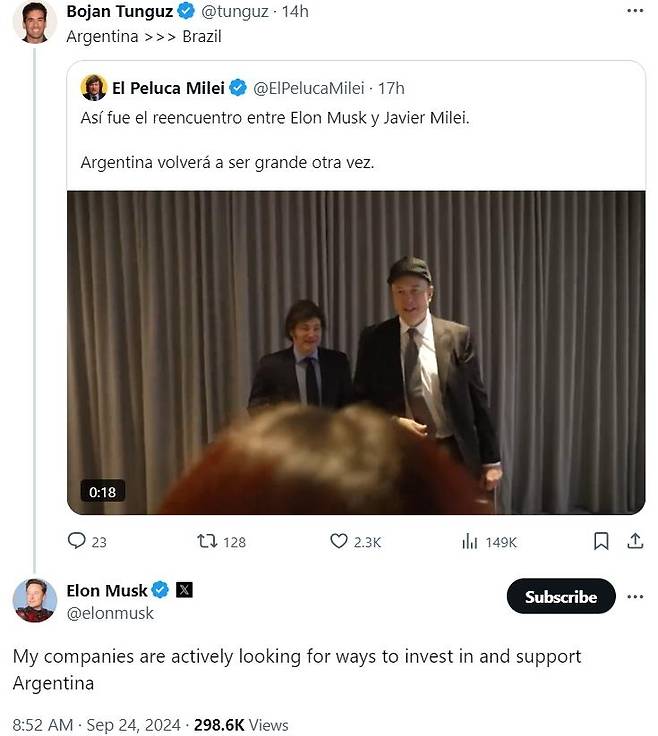Screen dimensions: 658x736
Task: Open more options on Bojan Tunguz's post
Action: pyautogui.click(x=634, y=11)
